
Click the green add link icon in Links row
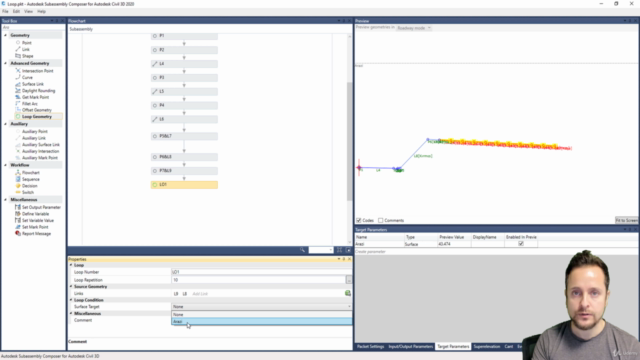[x=348, y=293]
